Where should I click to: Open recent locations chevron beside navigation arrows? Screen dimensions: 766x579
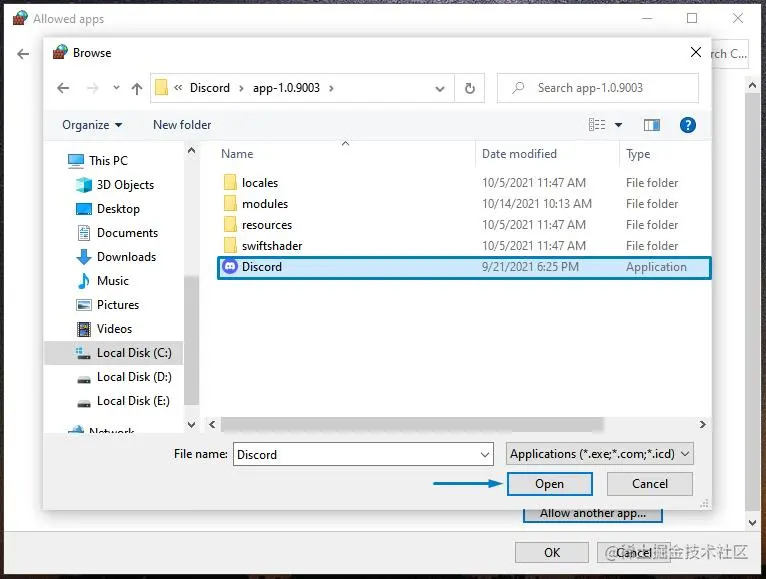point(116,88)
